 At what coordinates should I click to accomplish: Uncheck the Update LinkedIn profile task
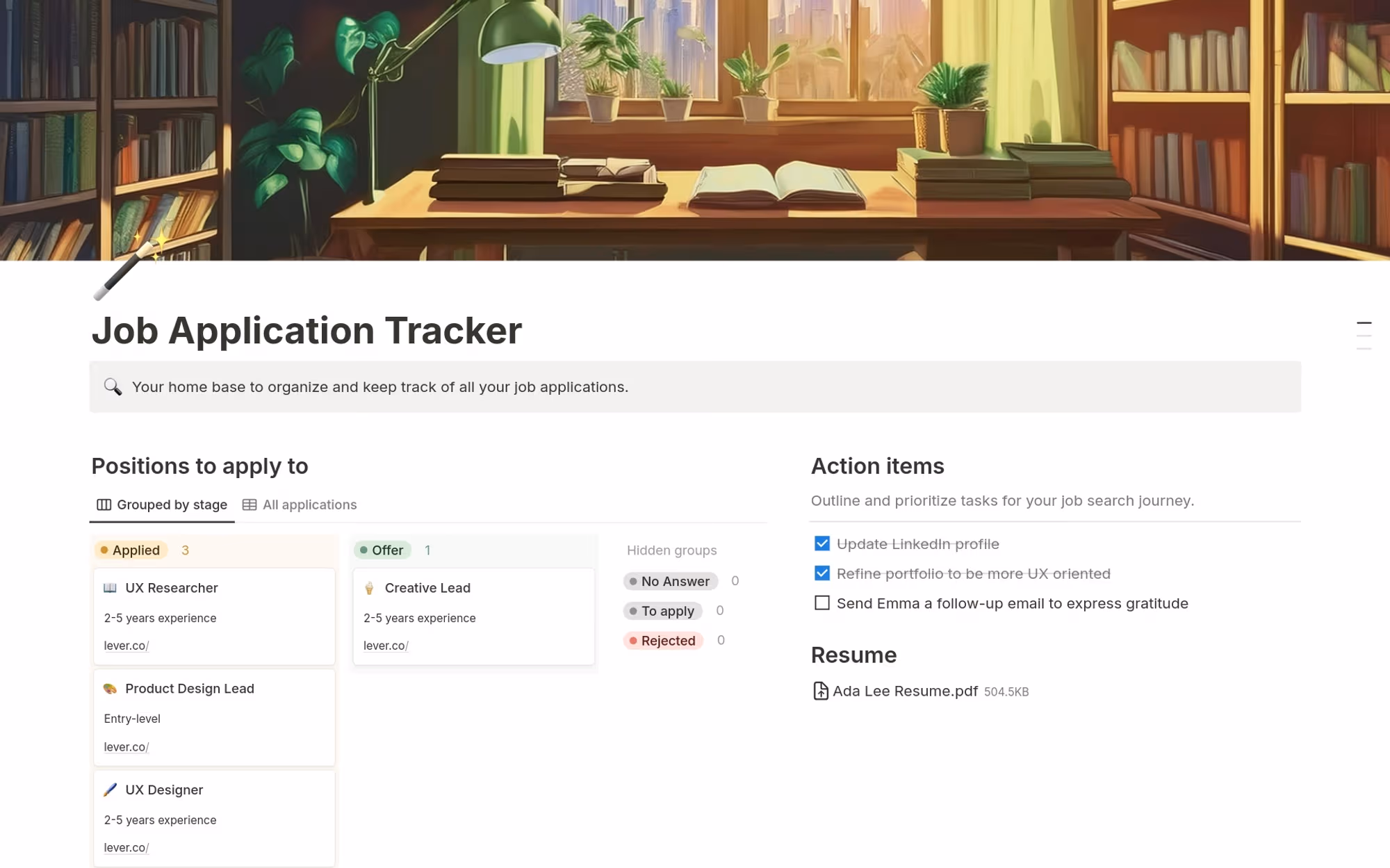click(x=821, y=543)
